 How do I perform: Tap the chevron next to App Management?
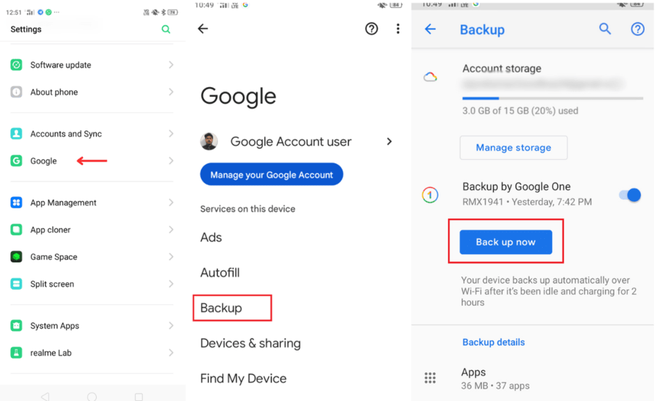point(171,203)
